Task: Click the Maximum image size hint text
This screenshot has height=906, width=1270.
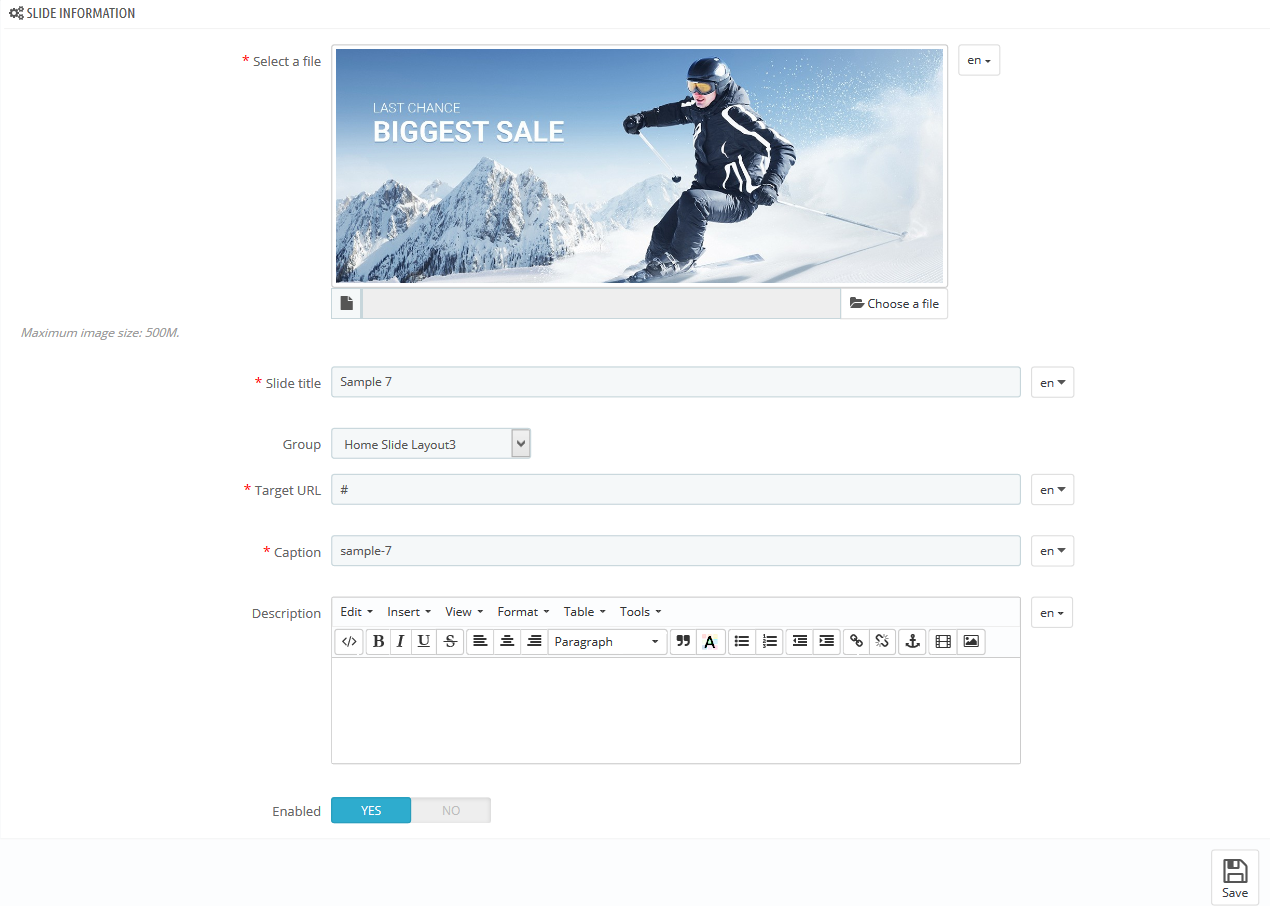Action: click(100, 332)
